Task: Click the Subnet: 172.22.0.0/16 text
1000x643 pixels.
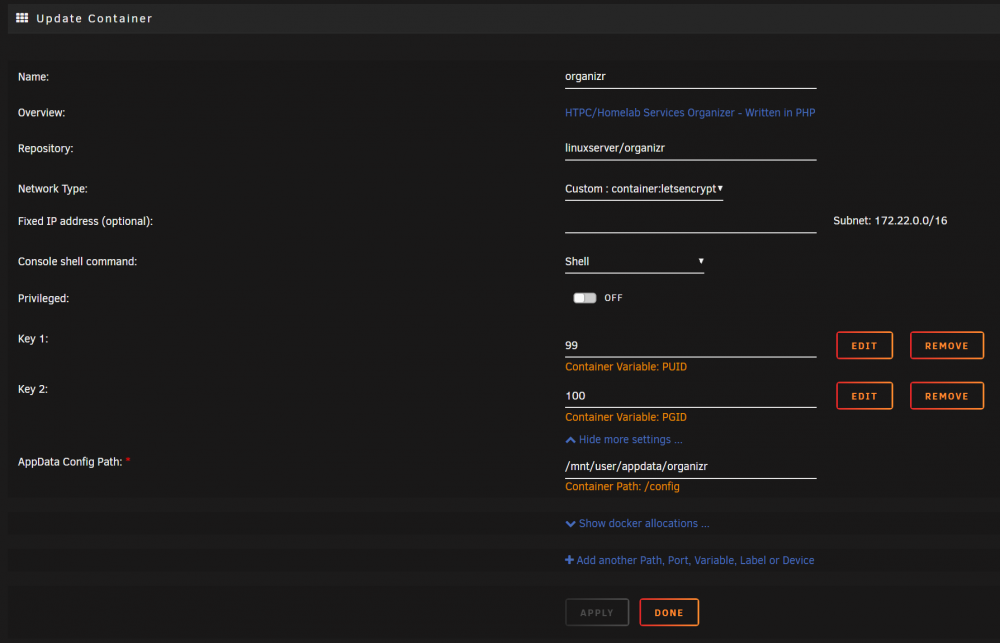Action: 890,221
